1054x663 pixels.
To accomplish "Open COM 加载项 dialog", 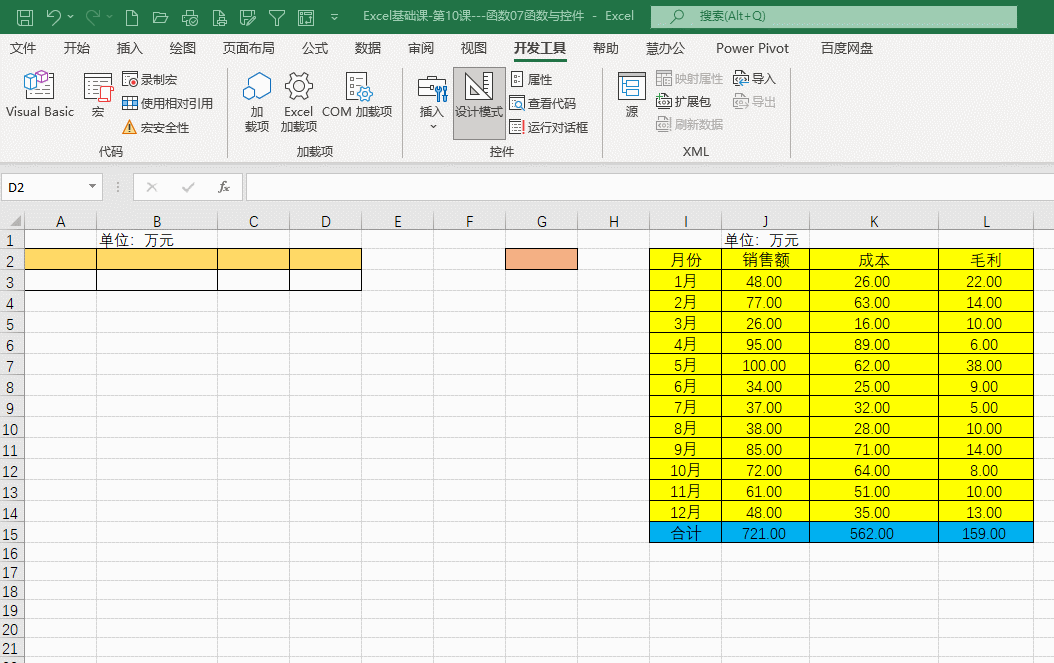I will tap(357, 95).
